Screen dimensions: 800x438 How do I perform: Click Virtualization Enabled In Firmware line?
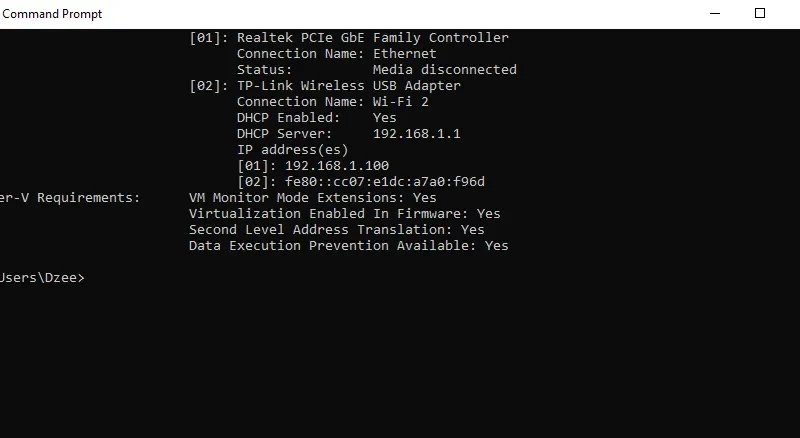[x=345, y=213]
